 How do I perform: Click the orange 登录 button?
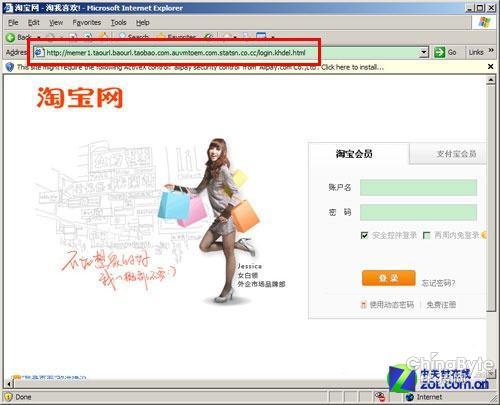[x=389, y=278]
